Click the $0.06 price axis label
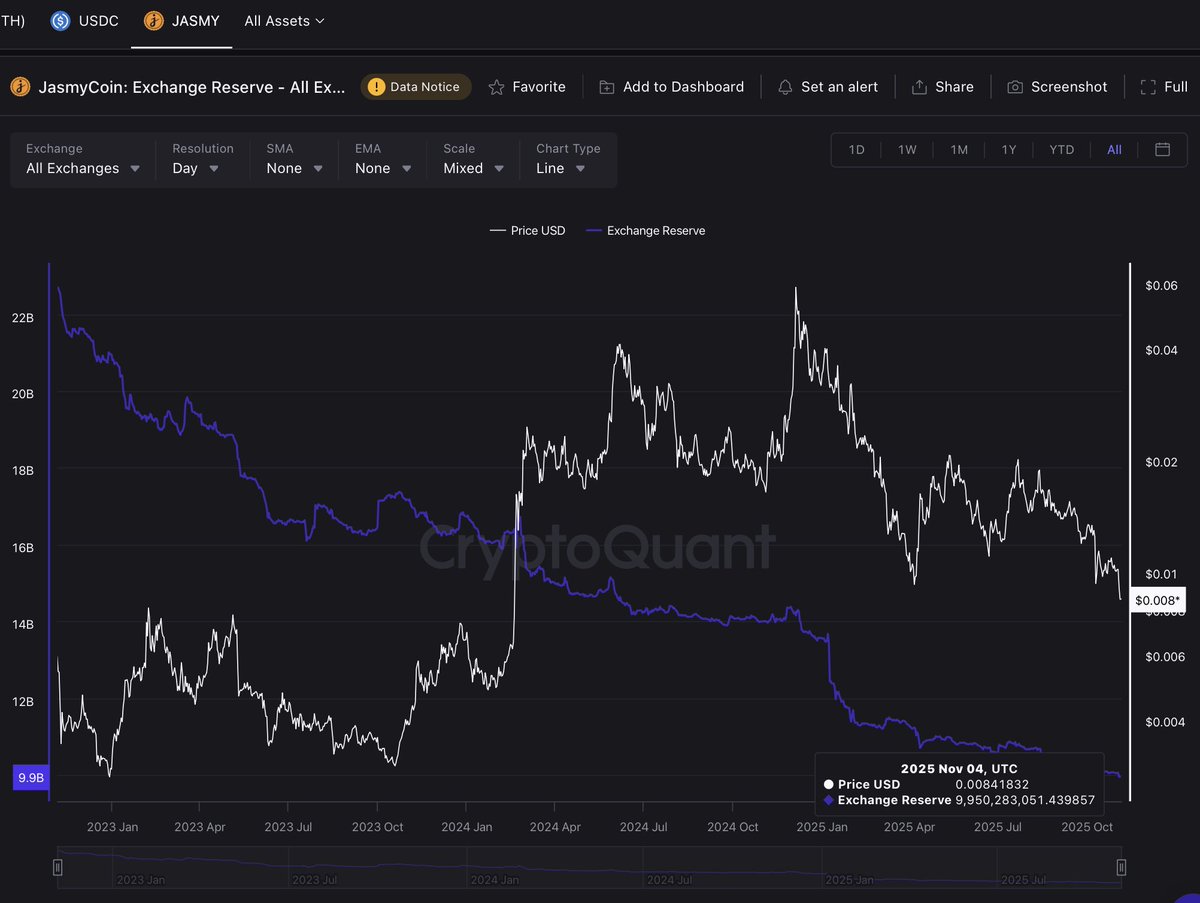Viewport: 1200px width, 903px height. coord(1162,286)
